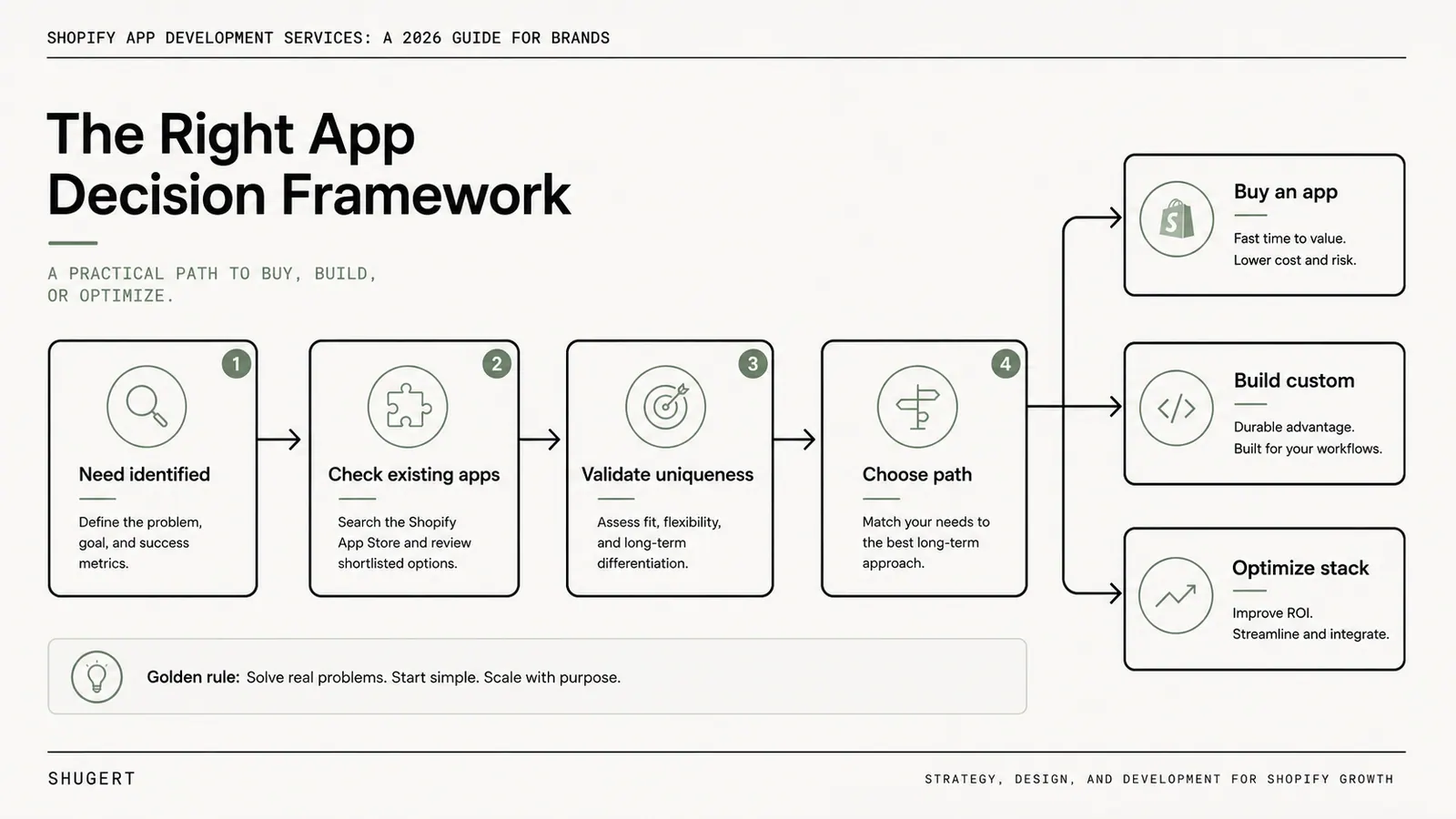Click the 'Optimize stack' title
Viewport: 1456px width, 819px height.
pos(1300,568)
